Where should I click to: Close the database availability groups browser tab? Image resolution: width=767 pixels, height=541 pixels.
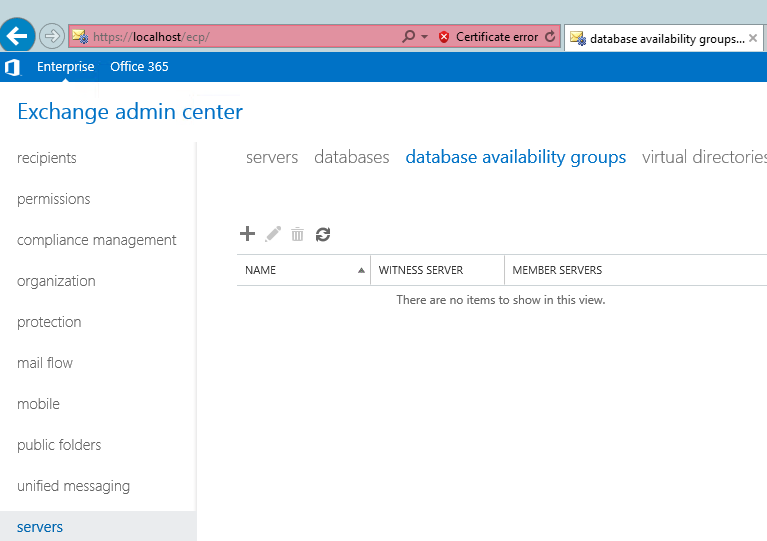pos(753,38)
